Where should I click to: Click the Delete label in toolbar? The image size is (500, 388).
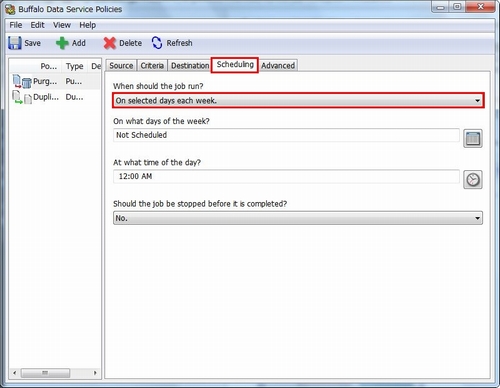click(x=130, y=43)
